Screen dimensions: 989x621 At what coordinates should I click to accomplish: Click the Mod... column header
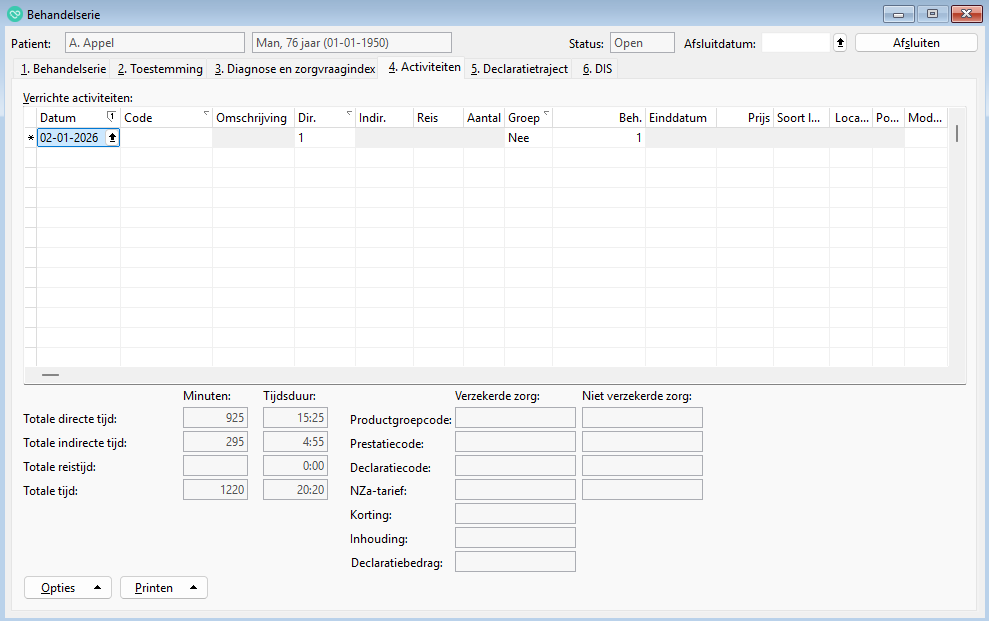click(x=925, y=118)
